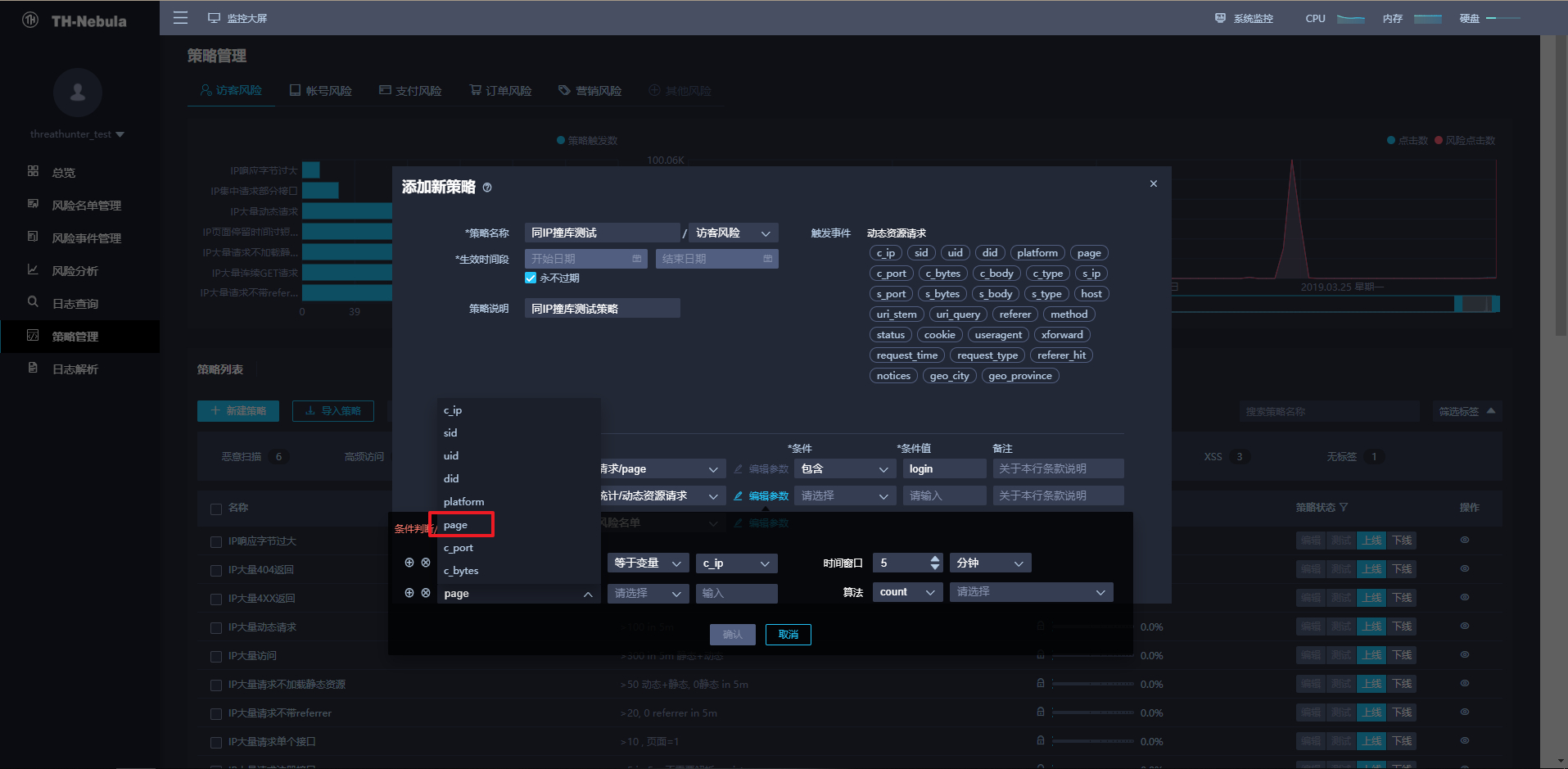1568x769 pixels.
Task: Open 日志解析 in sidebar
Action: (75, 369)
